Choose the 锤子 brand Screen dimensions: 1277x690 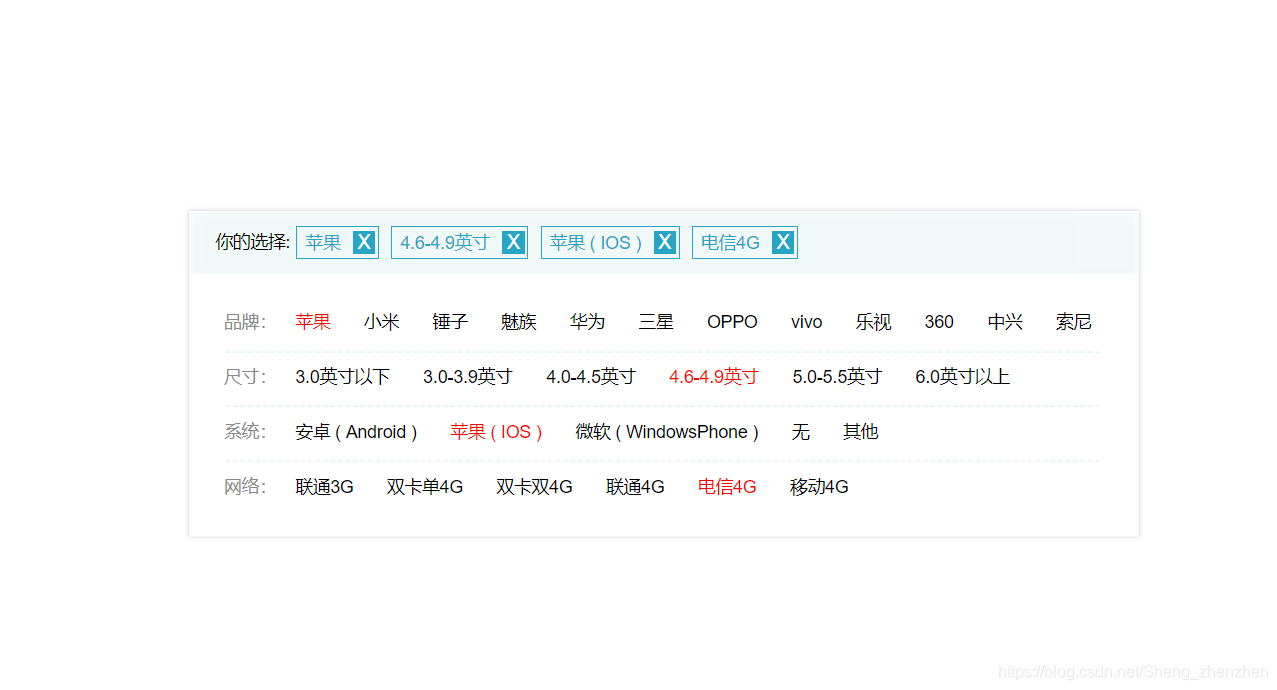coord(450,322)
